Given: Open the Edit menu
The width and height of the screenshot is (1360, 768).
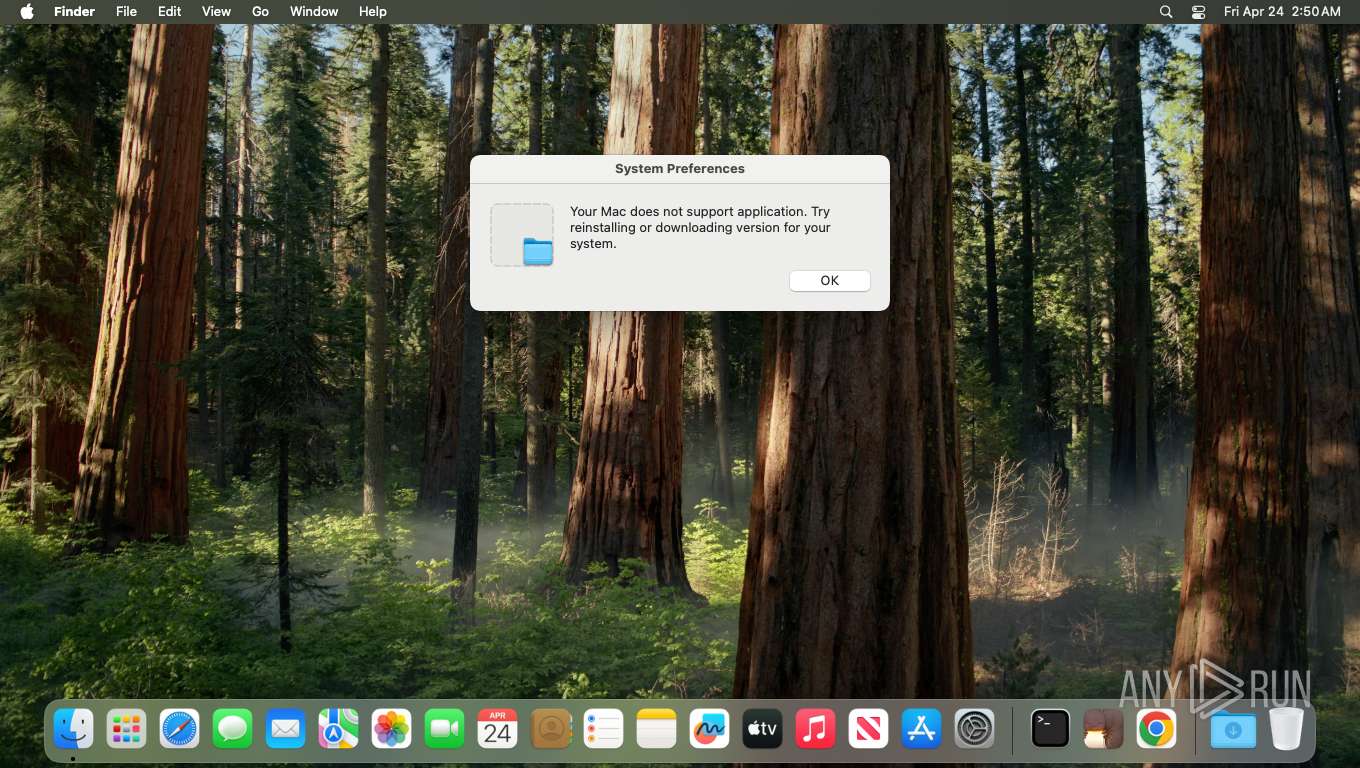Looking at the screenshot, I should pyautogui.click(x=170, y=12).
